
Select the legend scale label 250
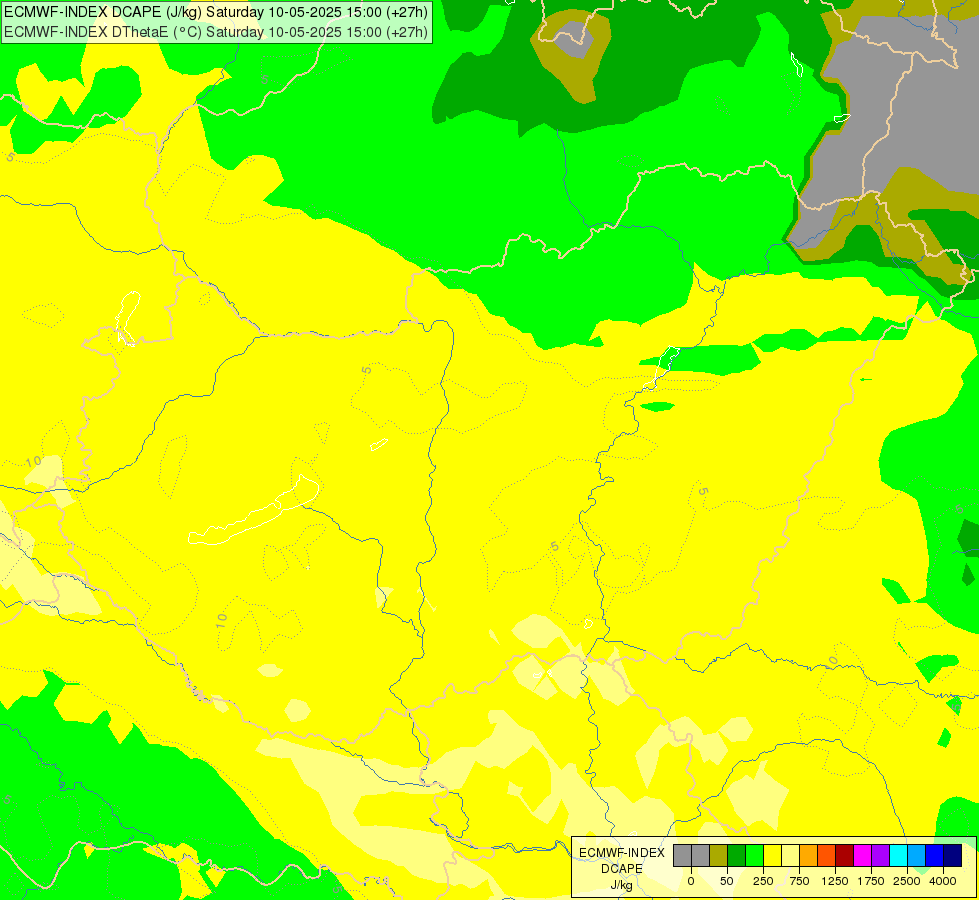coord(763,881)
